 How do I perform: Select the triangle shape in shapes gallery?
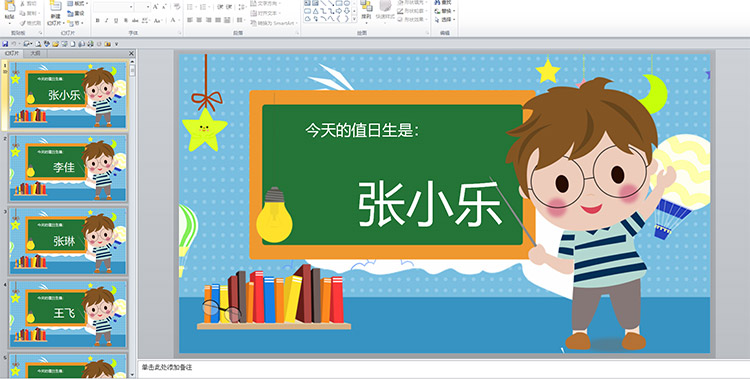coord(316,11)
